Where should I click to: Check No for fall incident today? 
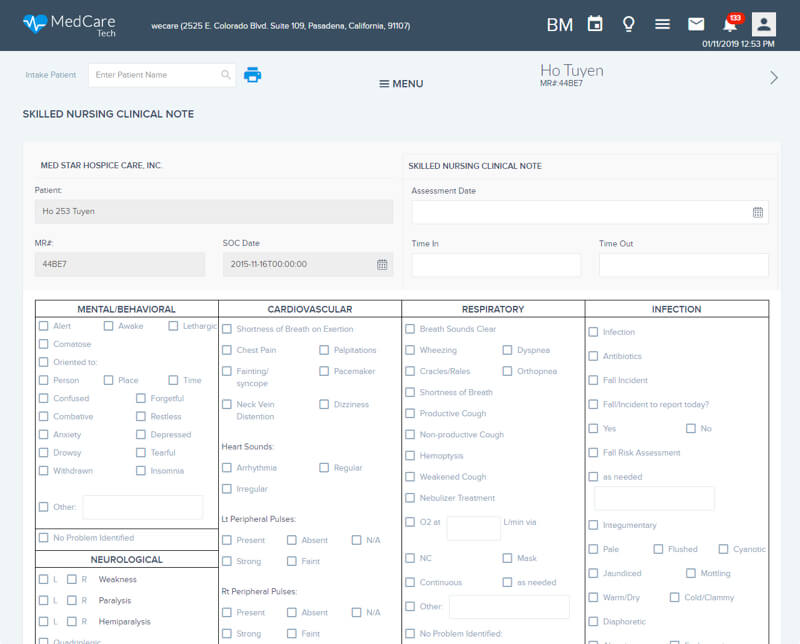[x=691, y=428]
